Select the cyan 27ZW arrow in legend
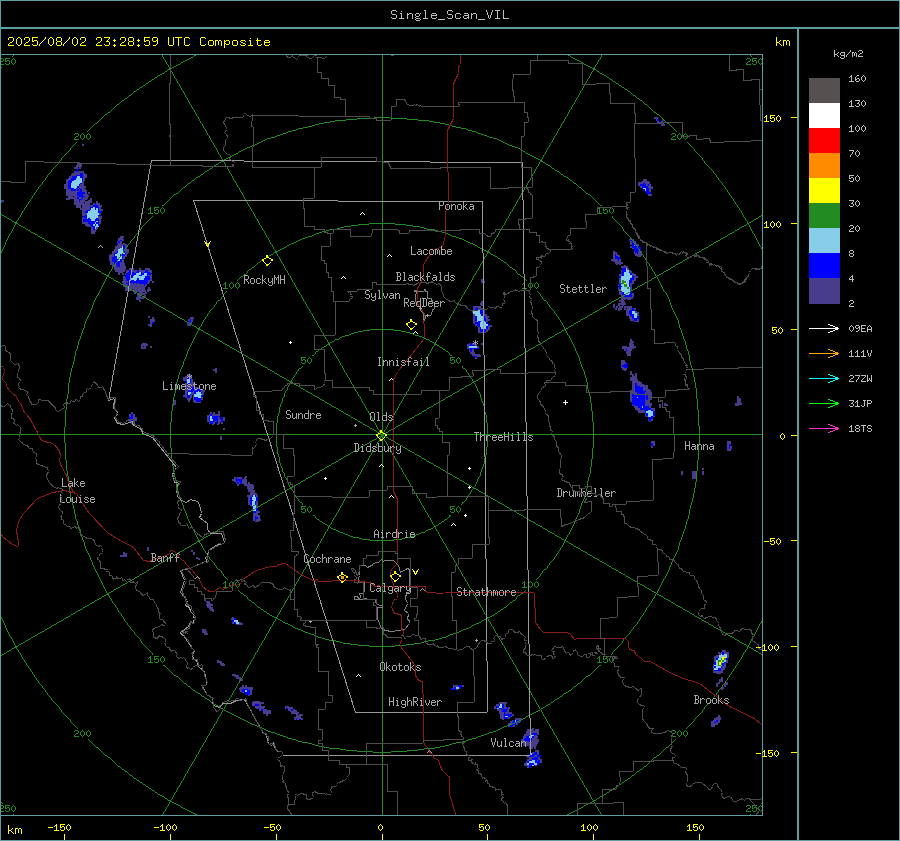This screenshot has width=900, height=841. pos(824,378)
